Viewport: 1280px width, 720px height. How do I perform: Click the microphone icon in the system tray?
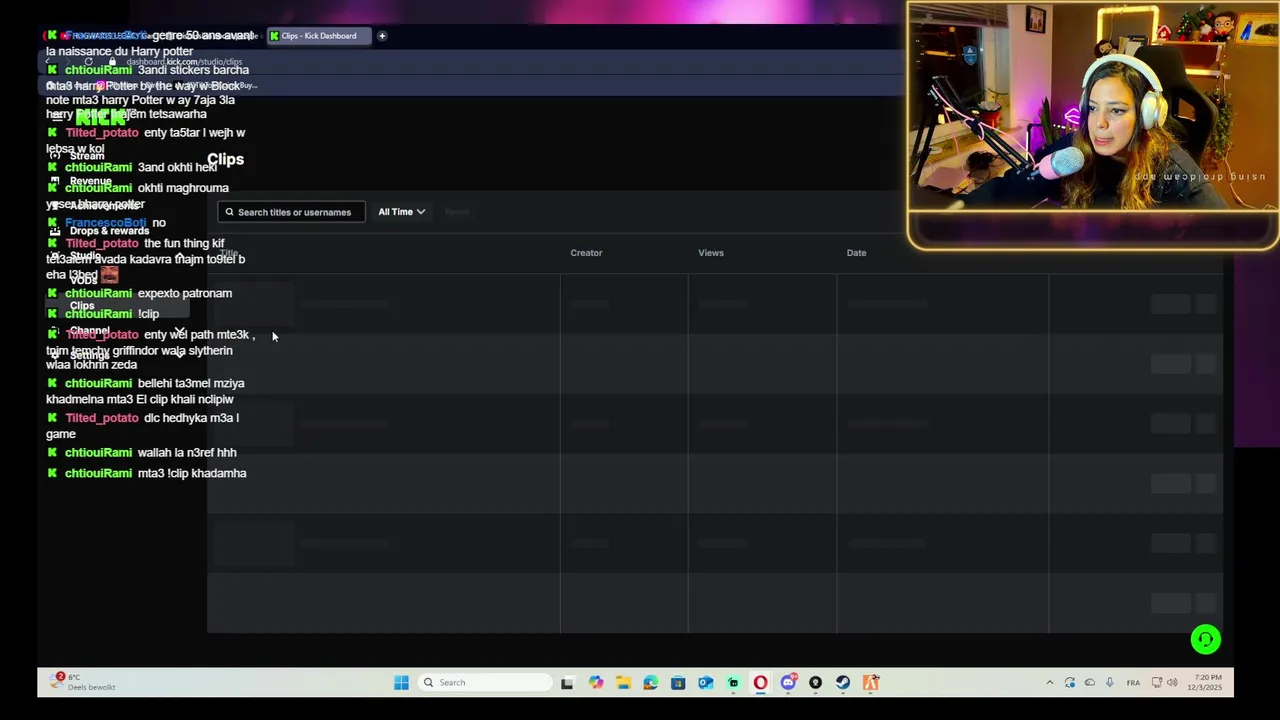tap(1109, 683)
